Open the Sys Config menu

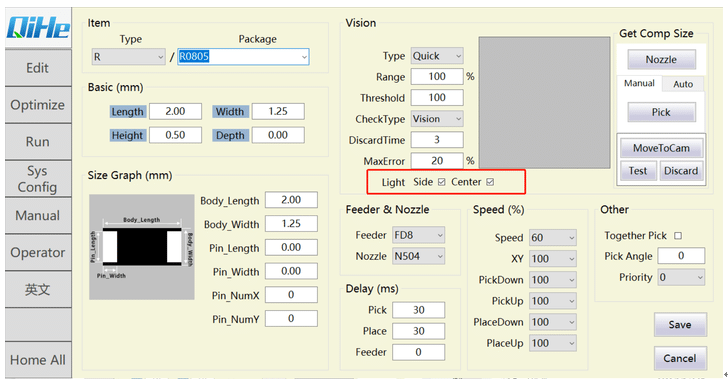38,179
